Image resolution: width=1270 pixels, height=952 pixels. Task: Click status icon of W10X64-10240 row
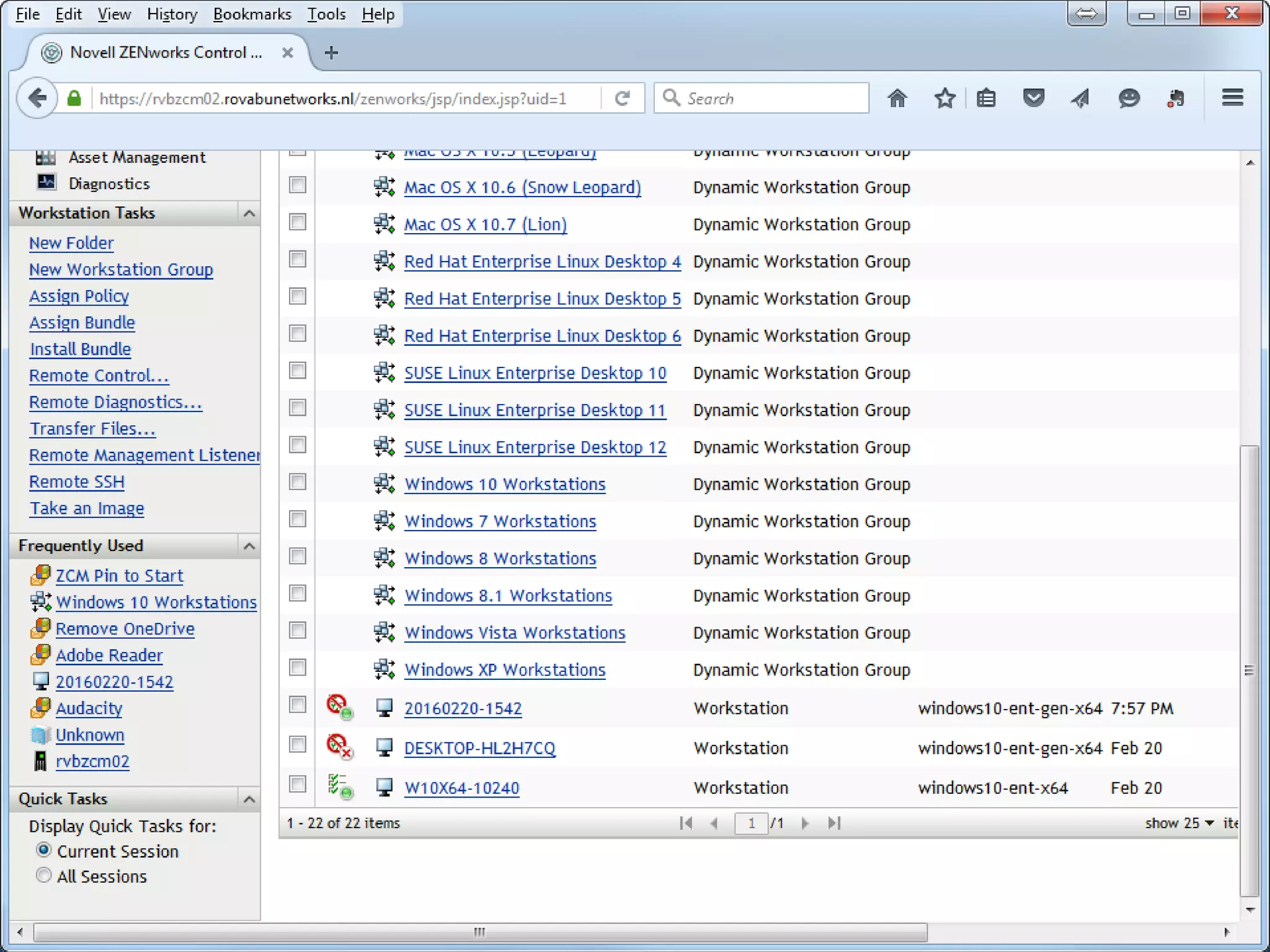(340, 787)
